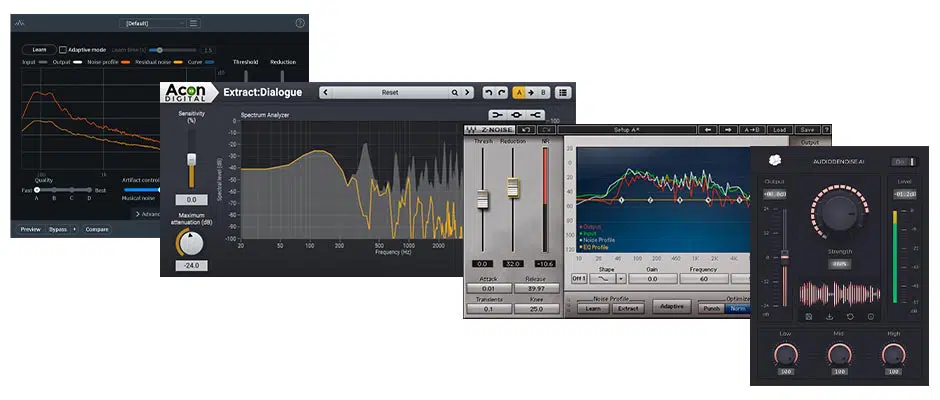The height and width of the screenshot is (400, 940).
Task: Click the Sensitivity slider handle
Action: [192, 160]
